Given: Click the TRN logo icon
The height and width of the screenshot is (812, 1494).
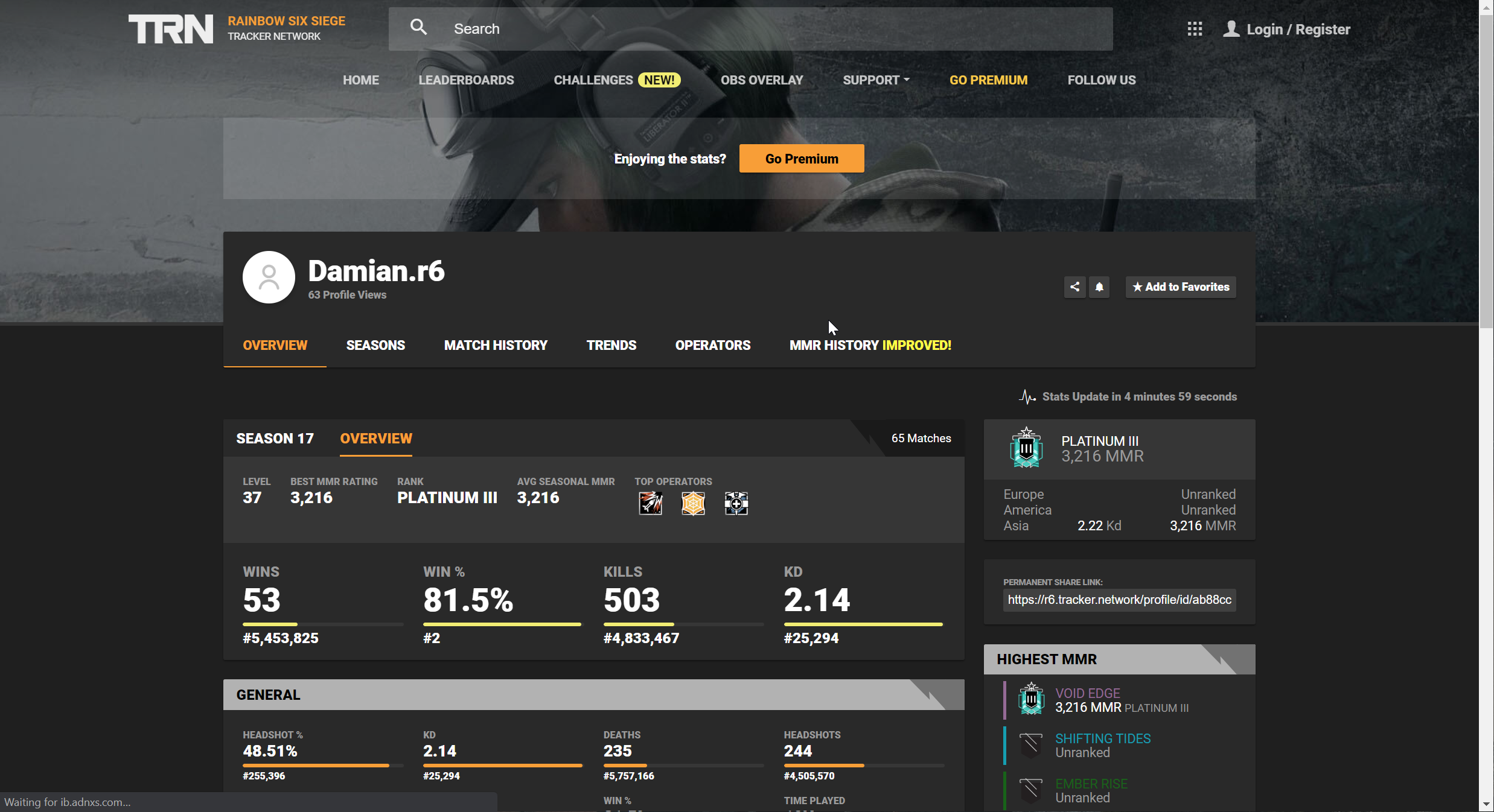Looking at the screenshot, I should (170, 29).
